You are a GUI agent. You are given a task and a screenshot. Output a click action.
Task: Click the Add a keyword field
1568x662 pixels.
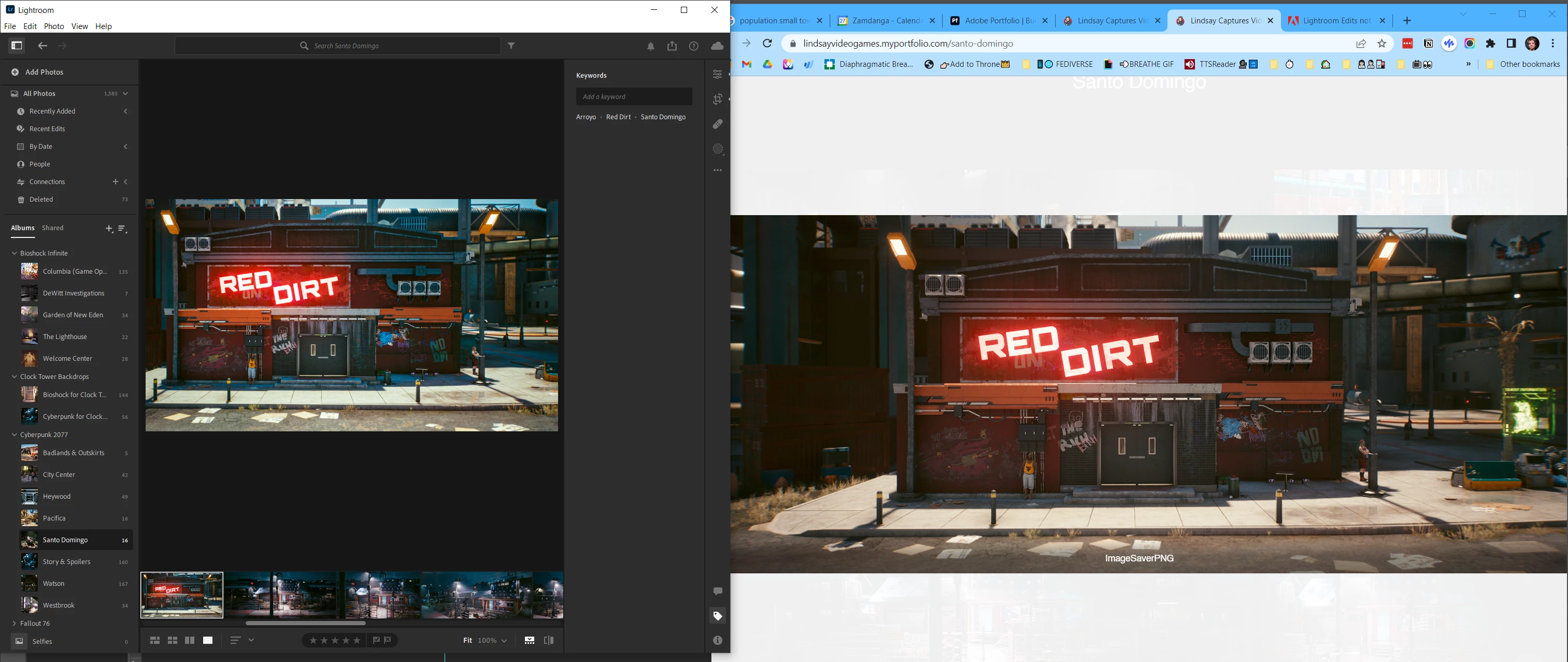click(x=633, y=96)
